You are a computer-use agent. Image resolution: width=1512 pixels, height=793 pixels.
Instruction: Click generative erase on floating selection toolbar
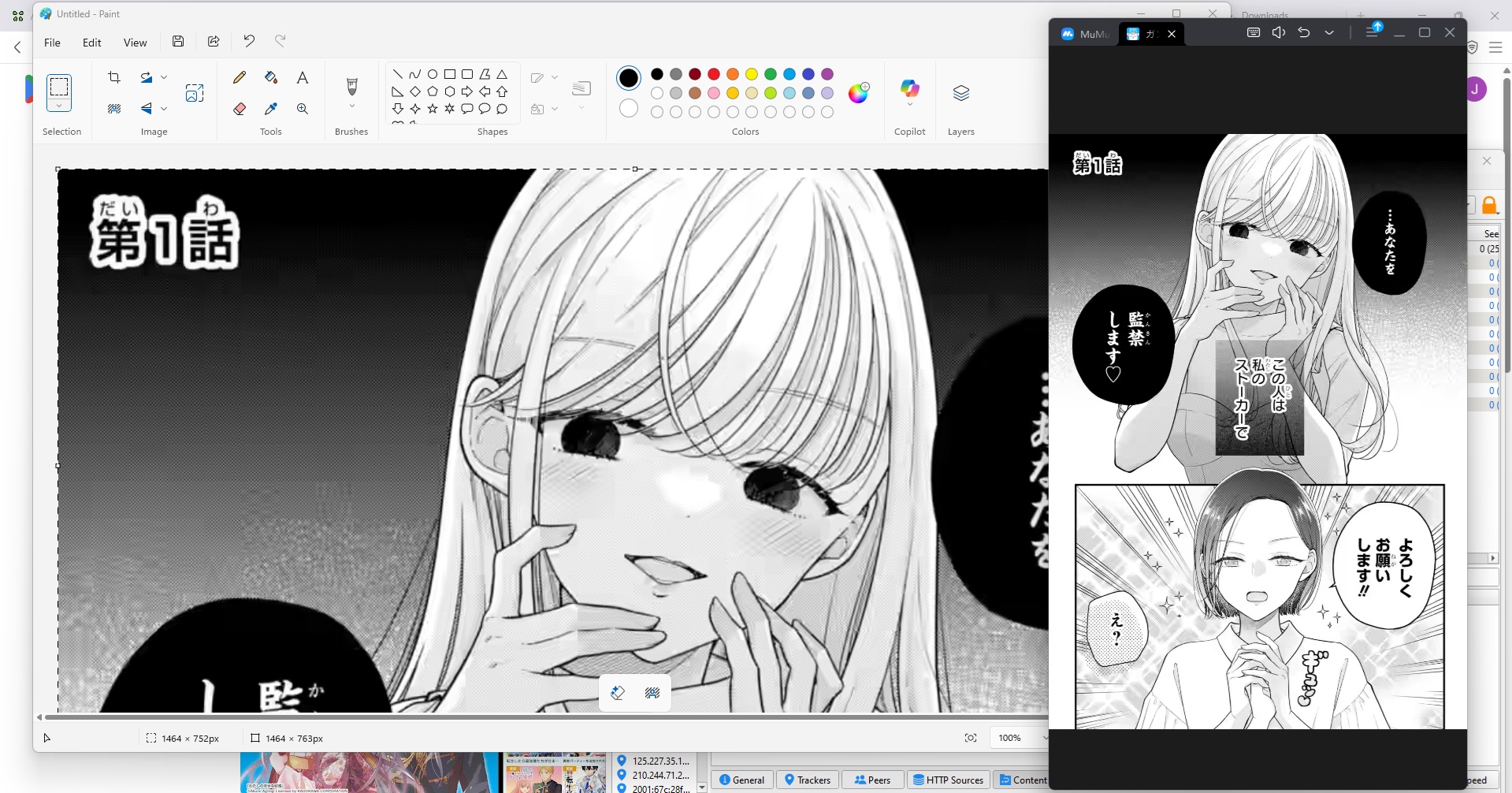point(618,693)
